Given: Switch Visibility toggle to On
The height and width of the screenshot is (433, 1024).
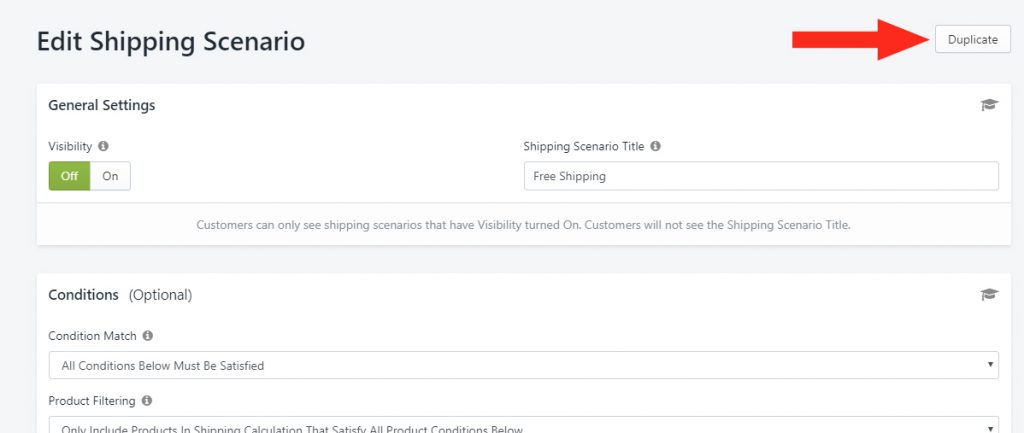Looking at the screenshot, I should coord(110,176).
